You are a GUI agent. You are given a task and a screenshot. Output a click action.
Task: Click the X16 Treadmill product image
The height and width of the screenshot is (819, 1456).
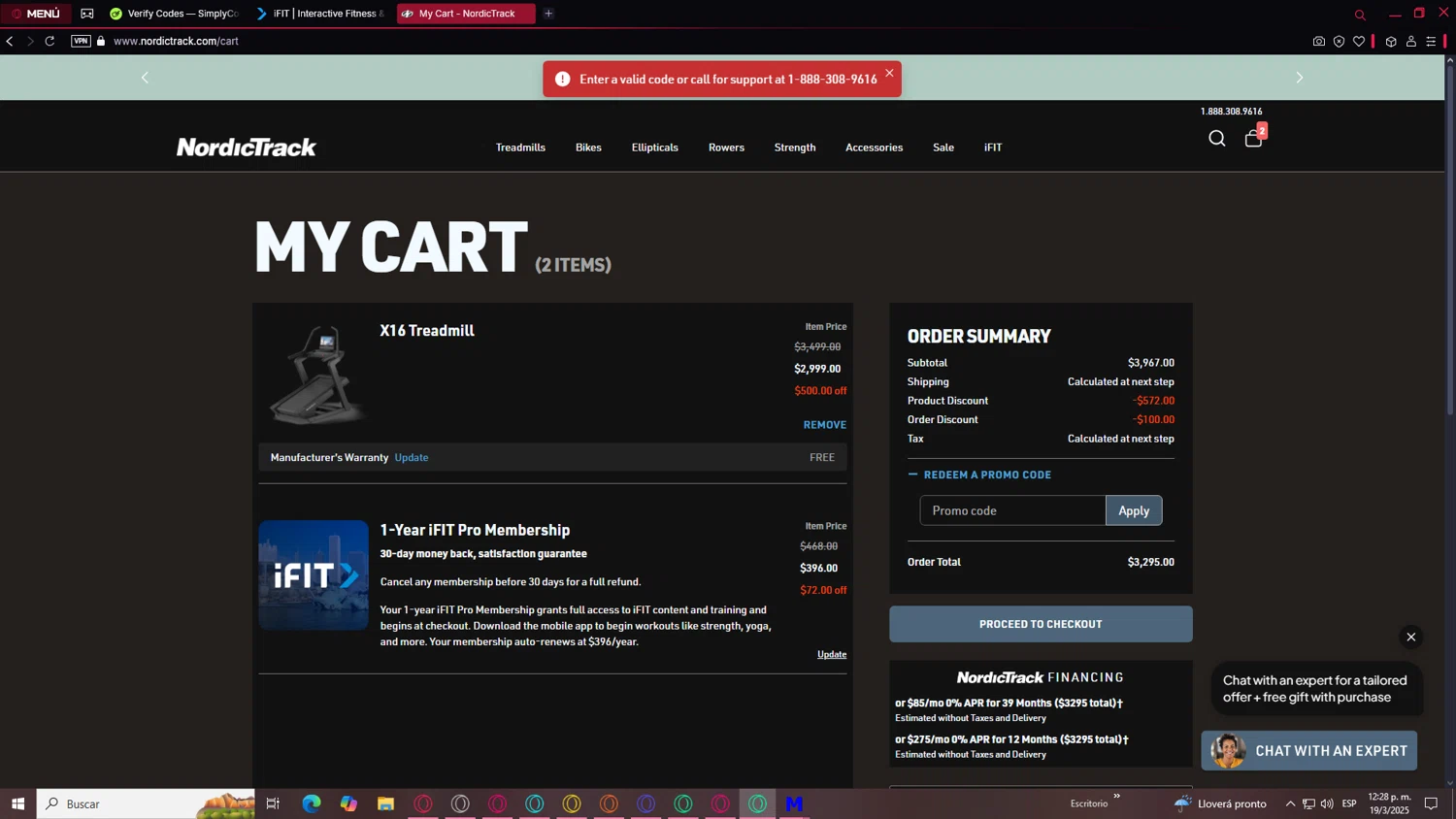point(315,376)
